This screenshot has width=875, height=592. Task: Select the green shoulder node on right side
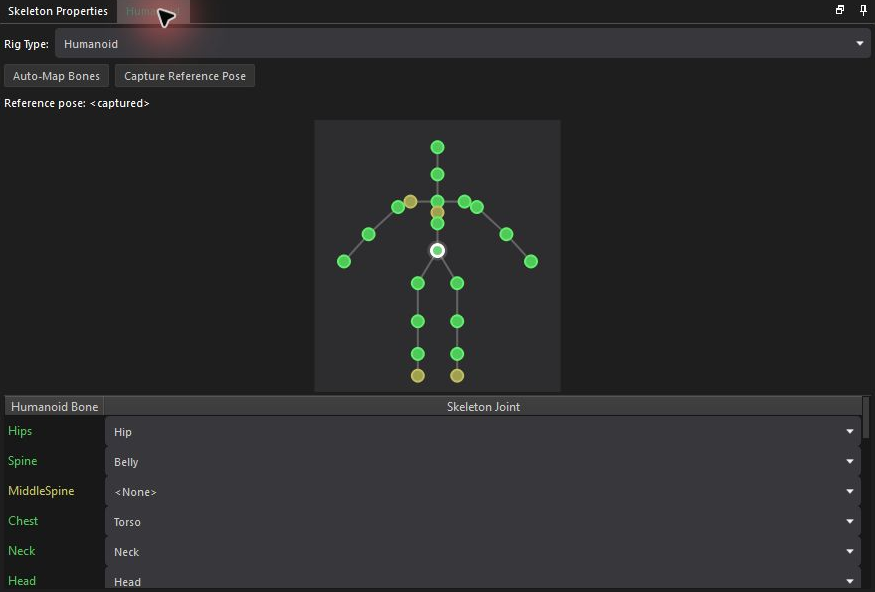[464, 201]
